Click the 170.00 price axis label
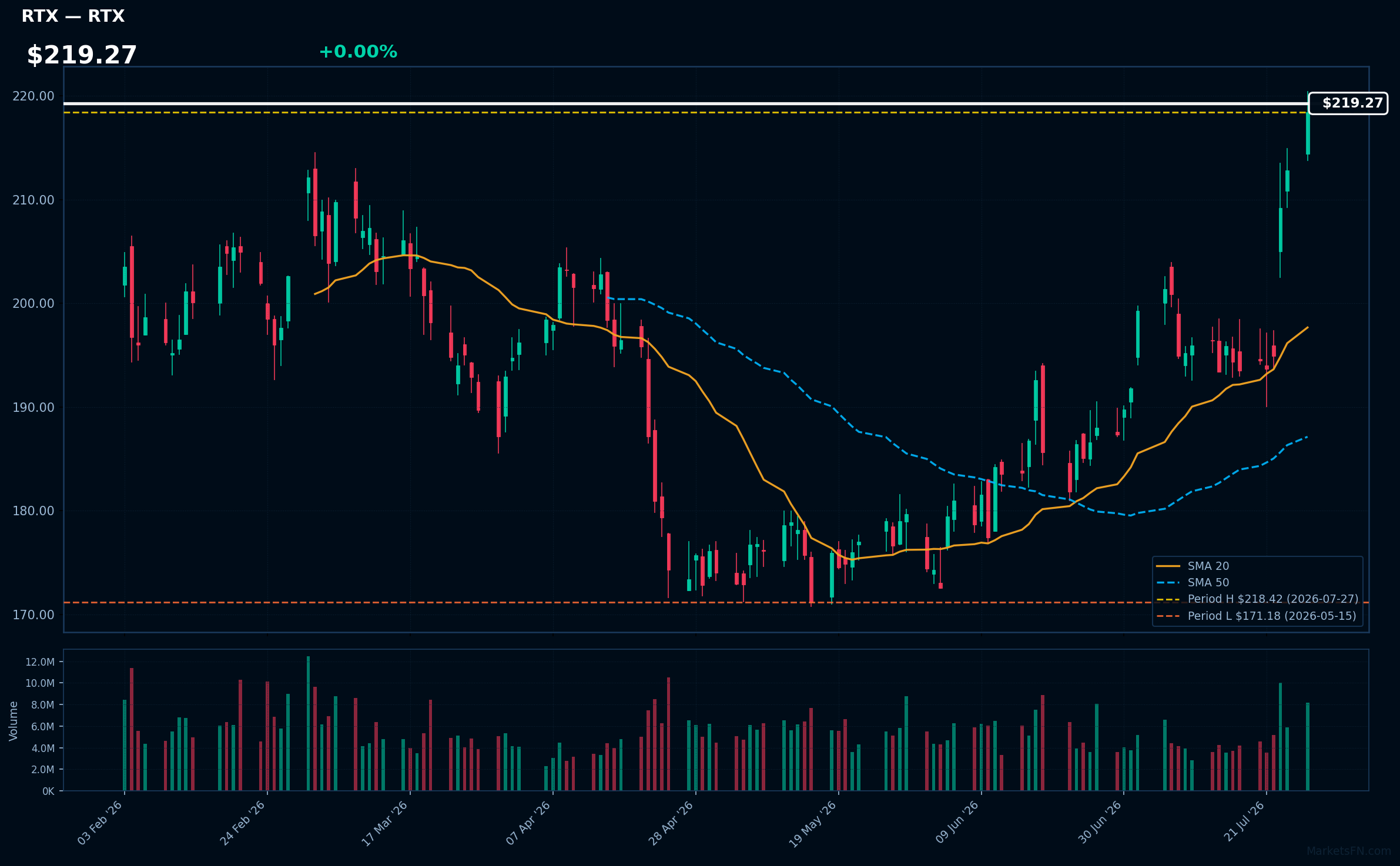The height and width of the screenshot is (866, 1400). 33,615
